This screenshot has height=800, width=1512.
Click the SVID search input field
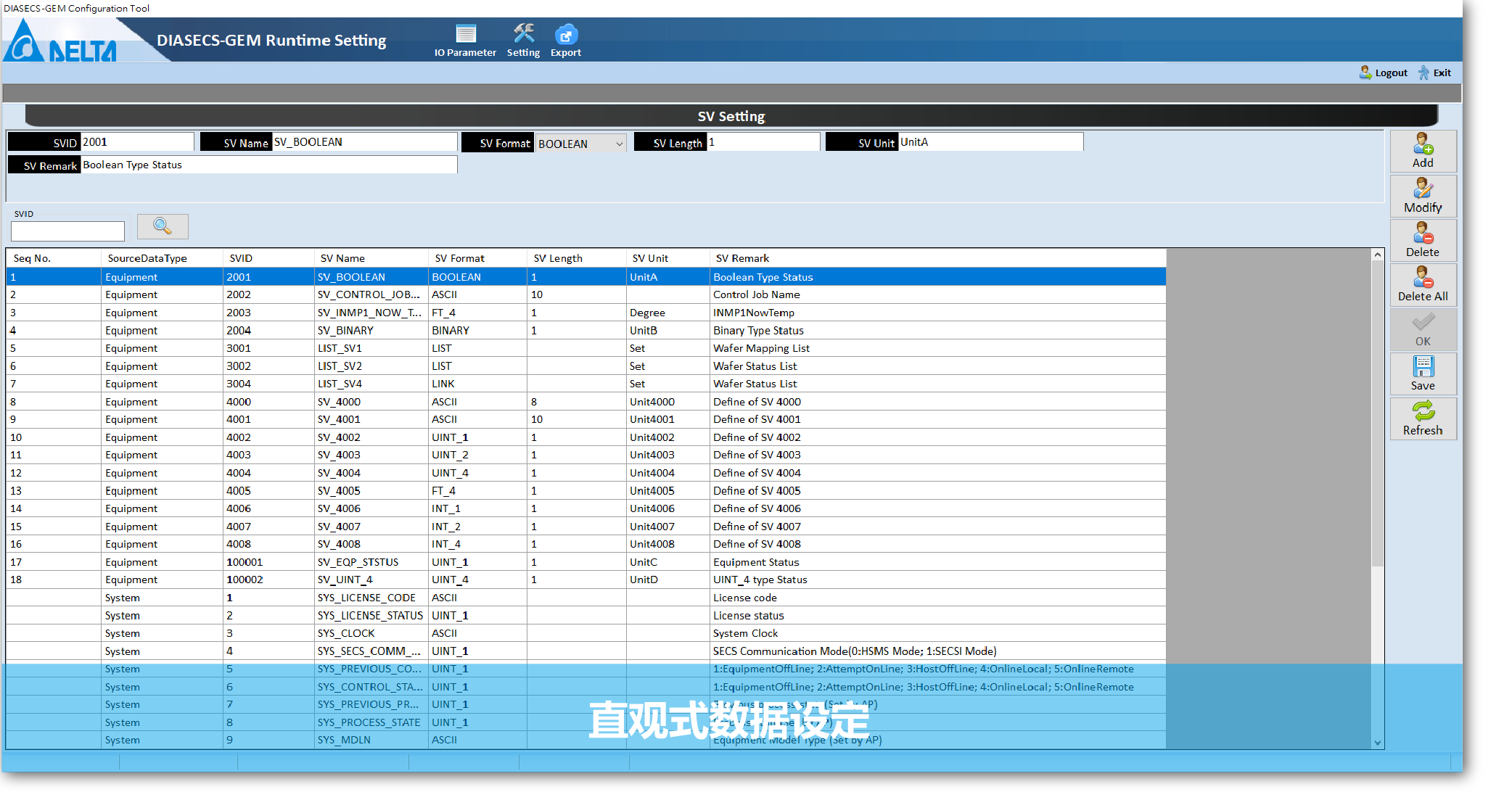point(67,231)
